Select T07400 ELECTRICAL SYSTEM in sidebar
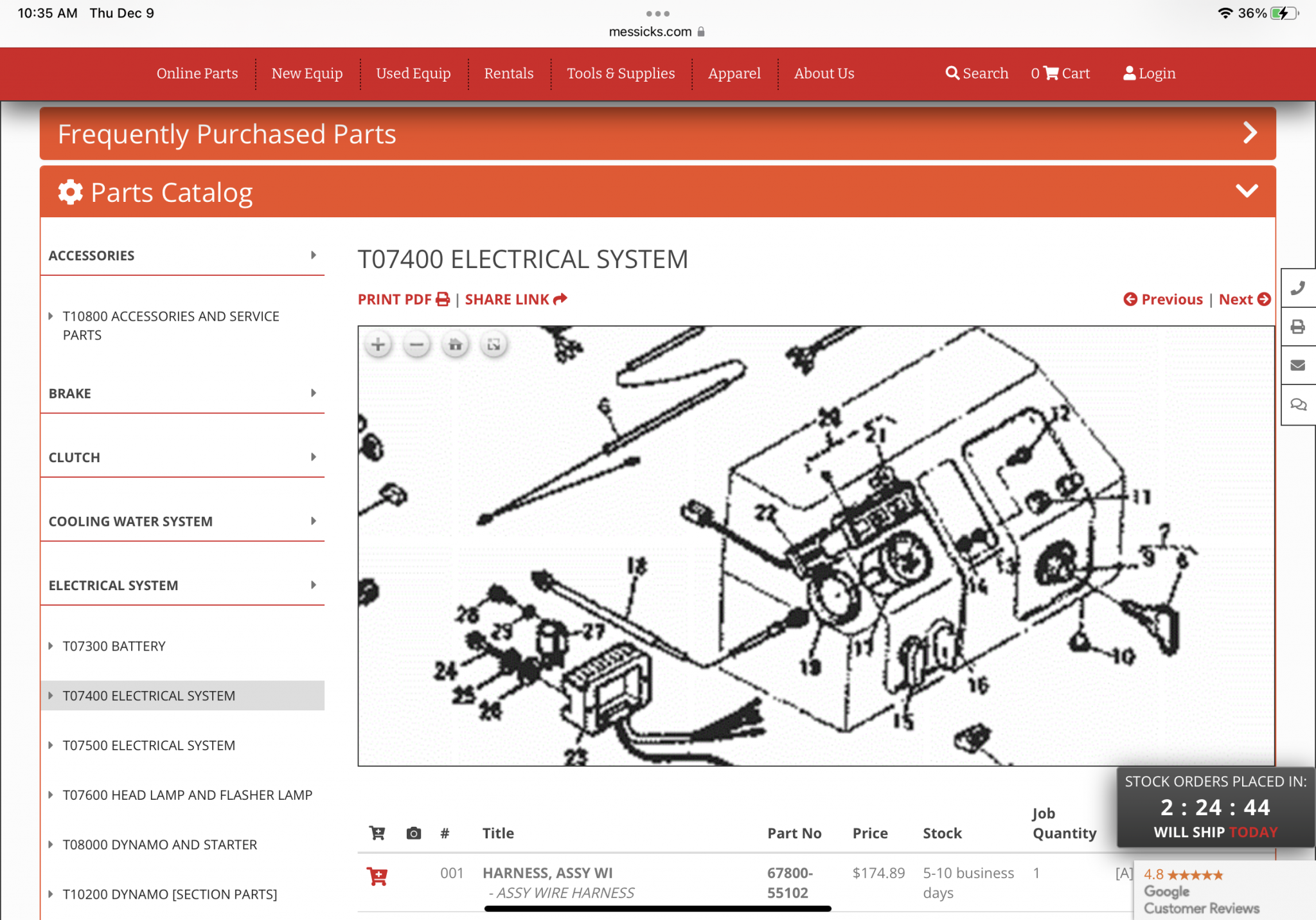The width and height of the screenshot is (1316, 920). pos(182,696)
